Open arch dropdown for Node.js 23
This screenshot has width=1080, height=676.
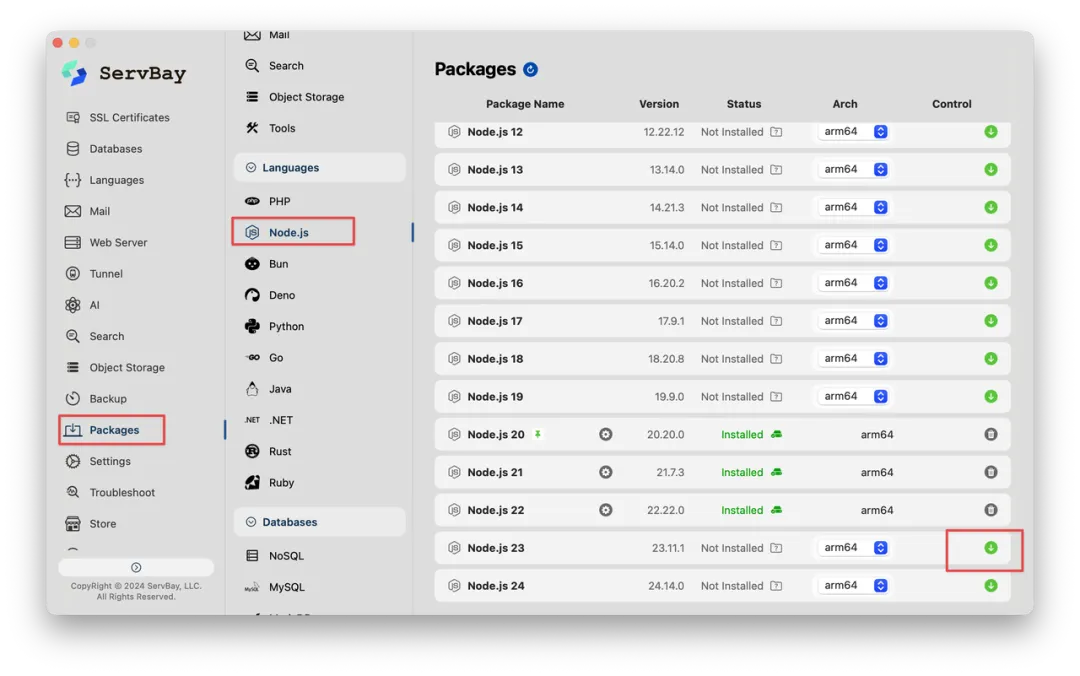tap(853, 548)
